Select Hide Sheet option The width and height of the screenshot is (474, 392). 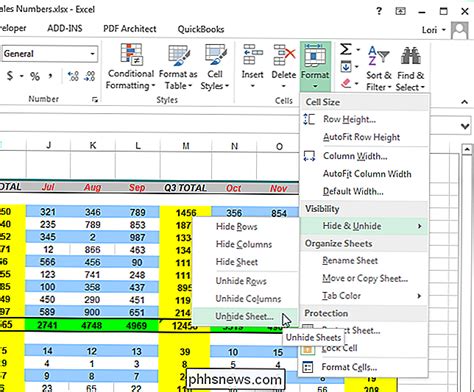point(237,262)
